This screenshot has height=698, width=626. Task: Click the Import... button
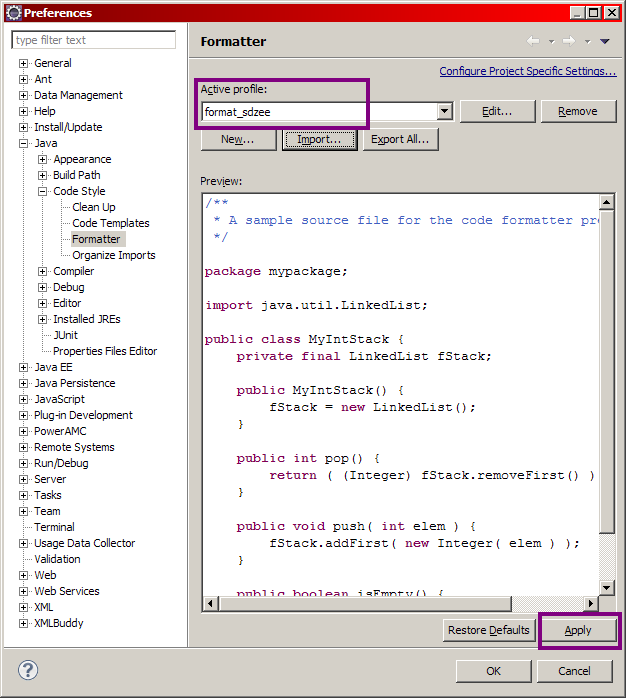[319, 140]
